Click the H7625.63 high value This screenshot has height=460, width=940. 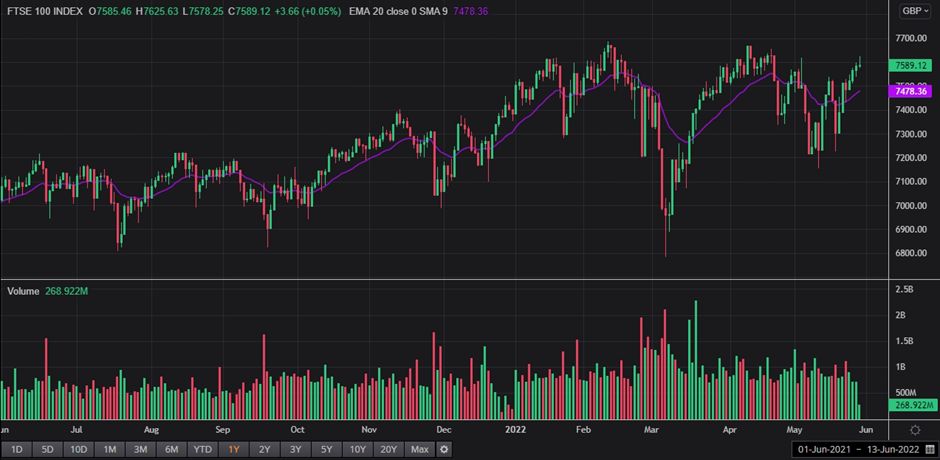pos(155,11)
